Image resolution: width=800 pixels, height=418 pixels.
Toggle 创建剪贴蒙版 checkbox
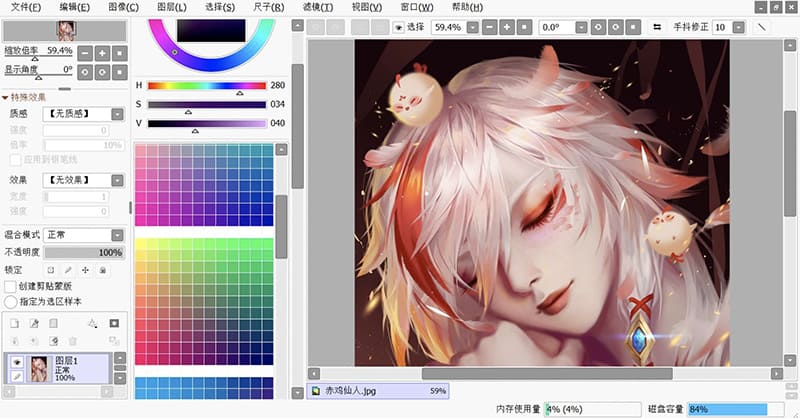(10, 286)
